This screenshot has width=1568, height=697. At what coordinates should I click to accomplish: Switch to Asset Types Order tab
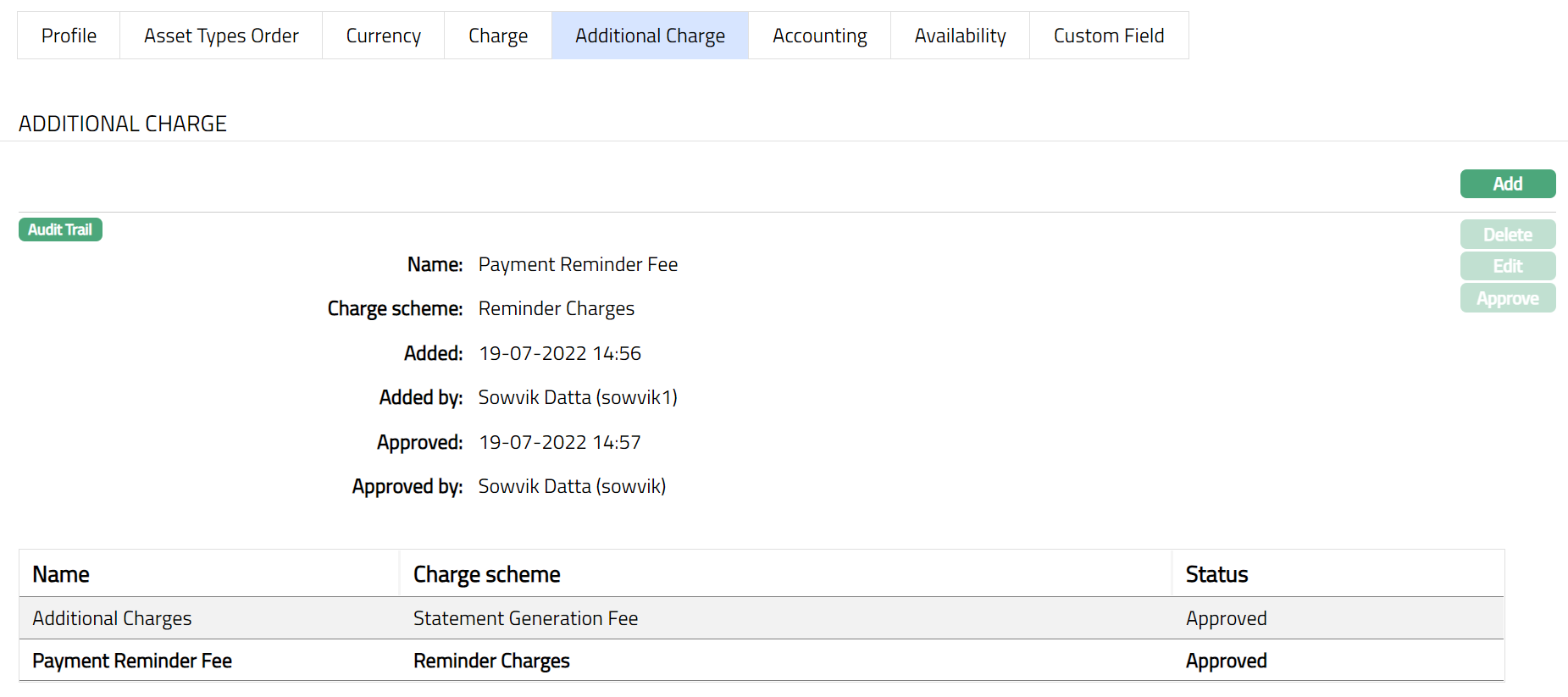click(221, 36)
